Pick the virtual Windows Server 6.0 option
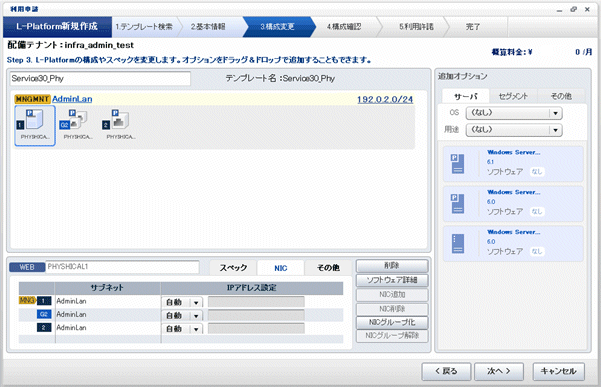601x387 pixels. [513, 243]
